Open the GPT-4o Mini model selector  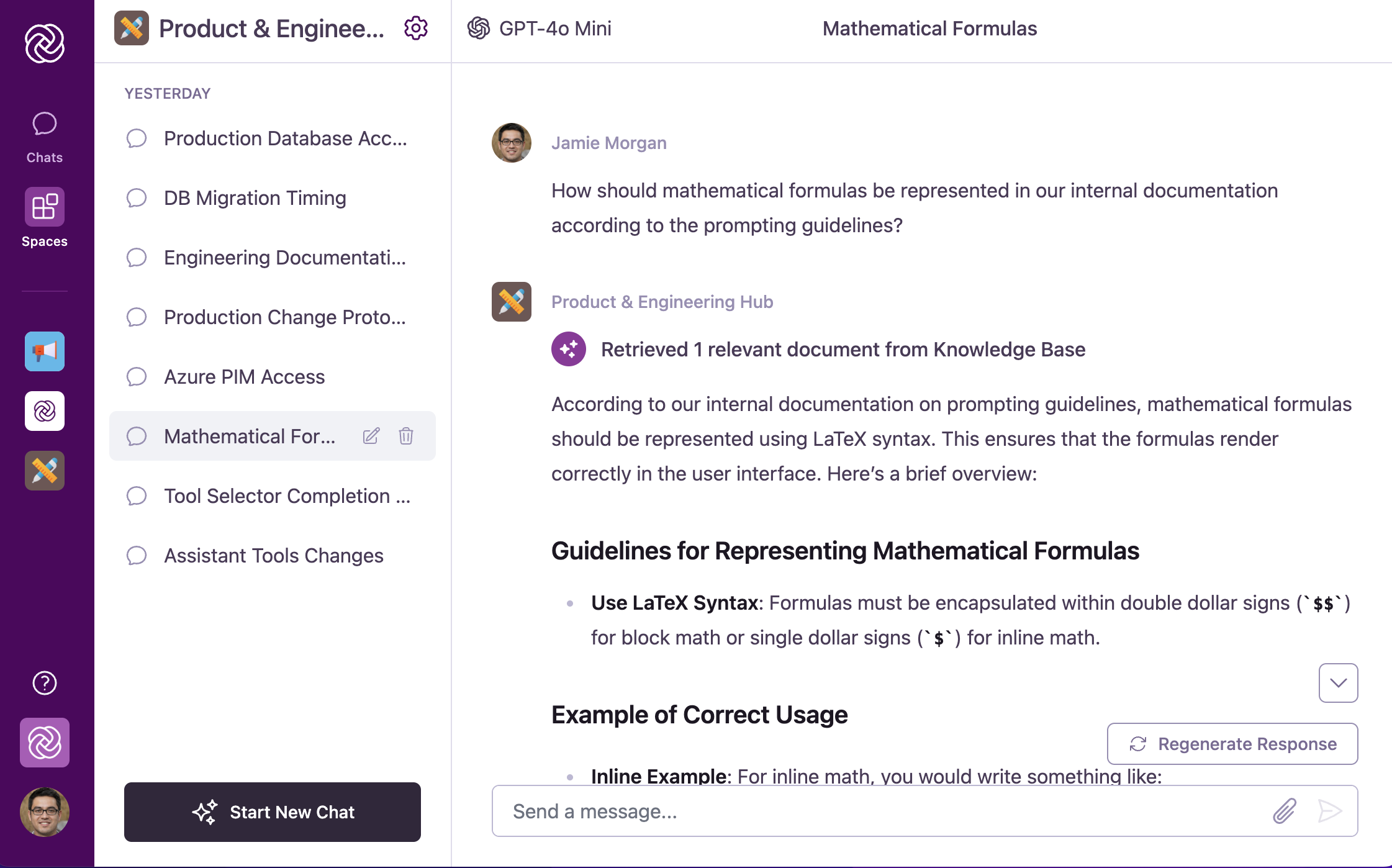(539, 29)
